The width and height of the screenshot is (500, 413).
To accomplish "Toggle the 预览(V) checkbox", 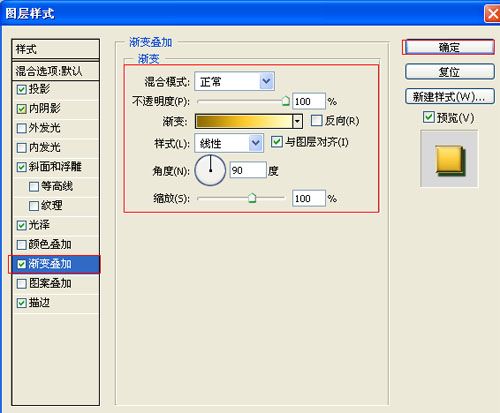I will [x=429, y=117].
